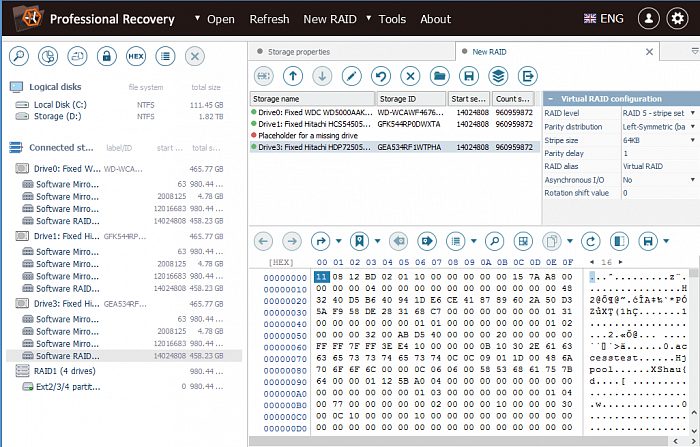Viewport: 700px width, 447px height.
Task: Open the HEX viewer icon
Action: coord(136,57)
